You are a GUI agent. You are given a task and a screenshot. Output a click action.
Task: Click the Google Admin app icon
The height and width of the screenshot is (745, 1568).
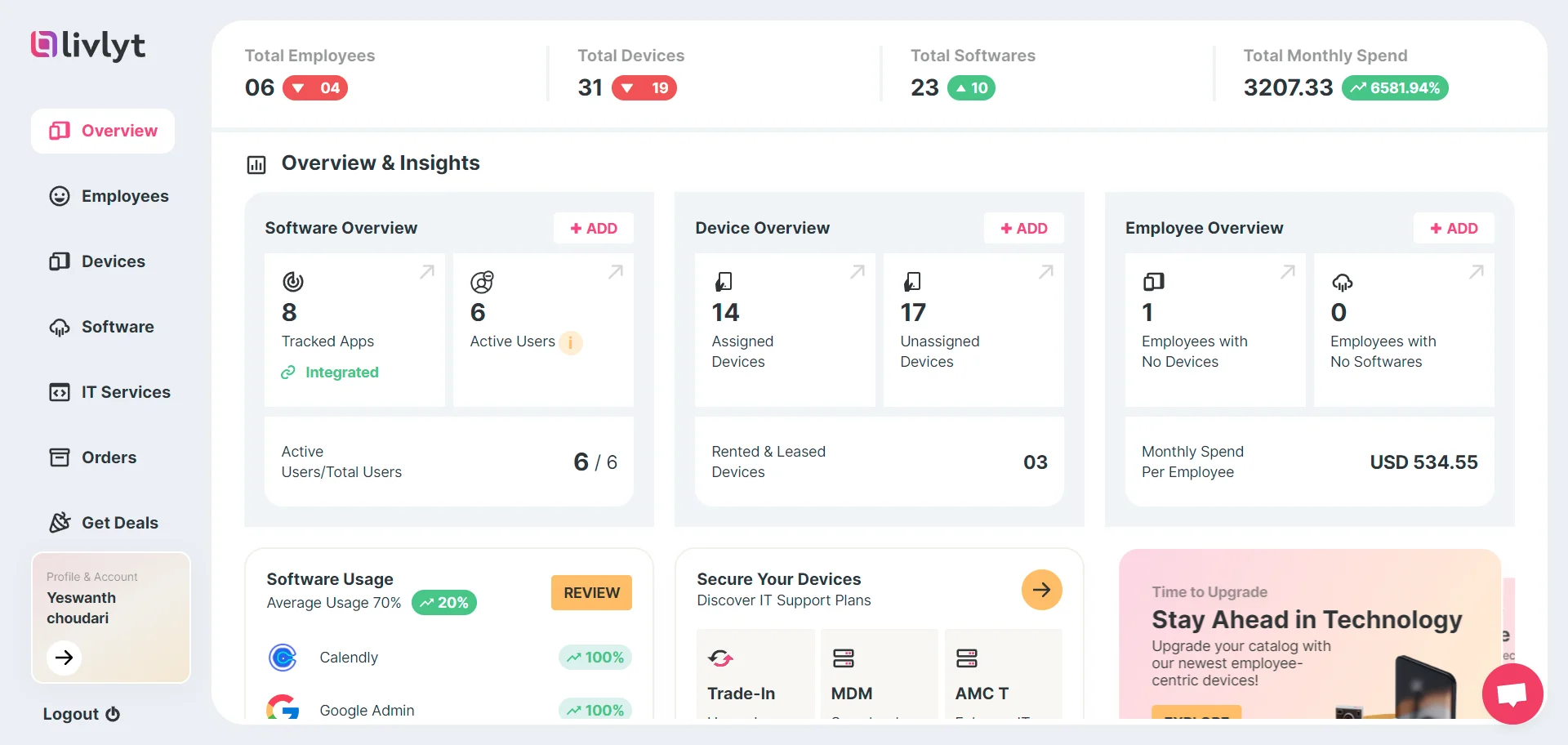[283, 707]
